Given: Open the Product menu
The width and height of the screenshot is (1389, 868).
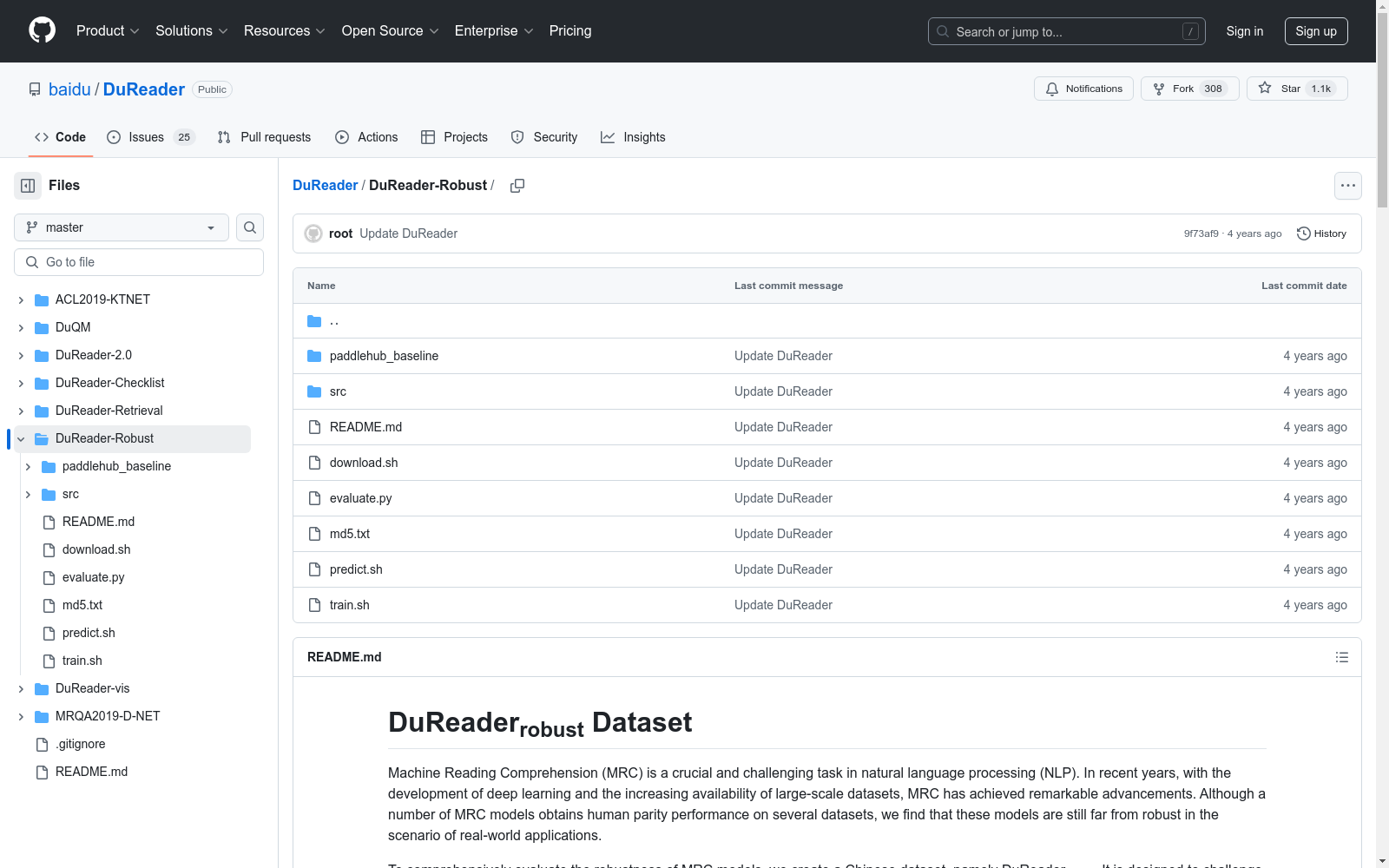Looking at the screenshot, I should pyautogui.click(x=108, y=30).
